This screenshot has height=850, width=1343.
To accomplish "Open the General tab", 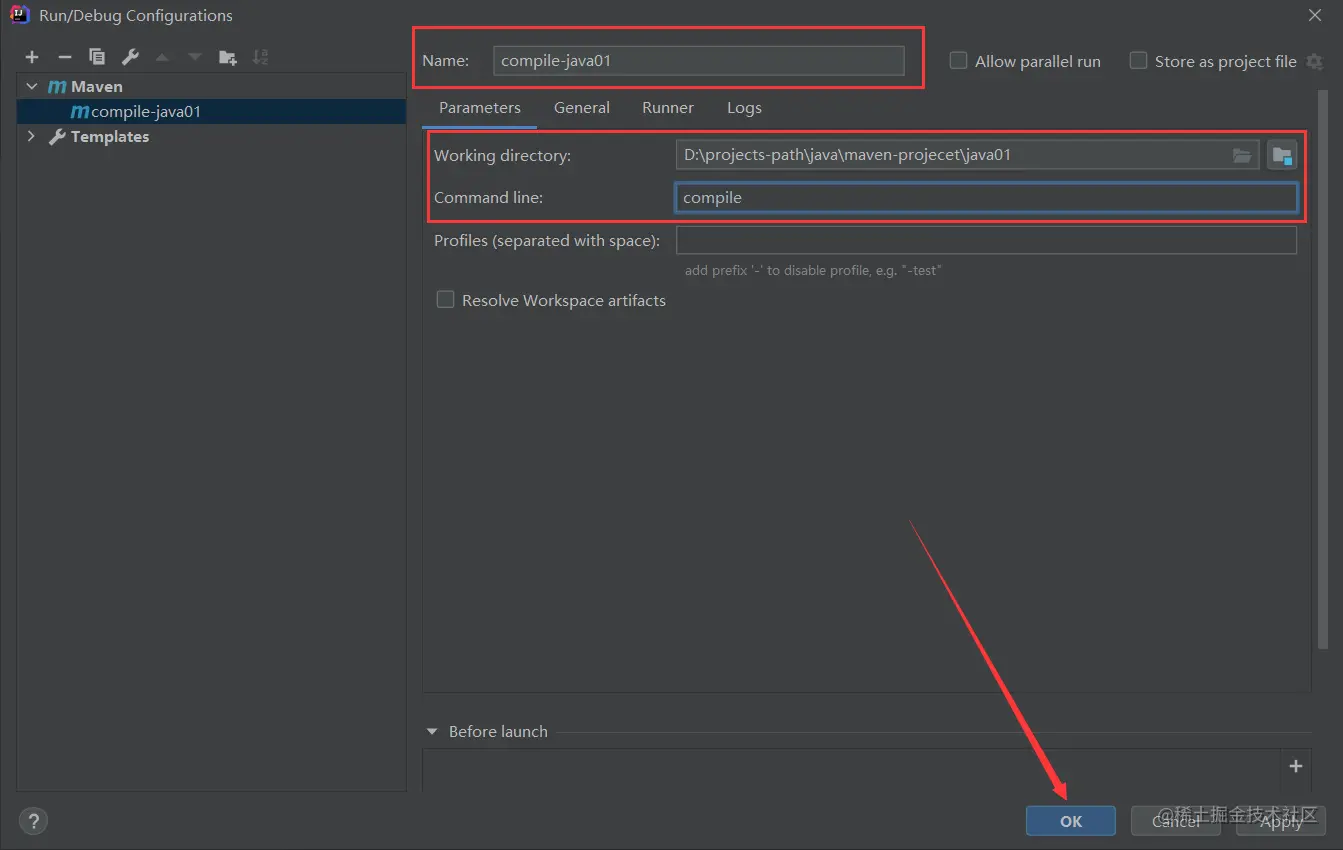I will pos(582,108).
